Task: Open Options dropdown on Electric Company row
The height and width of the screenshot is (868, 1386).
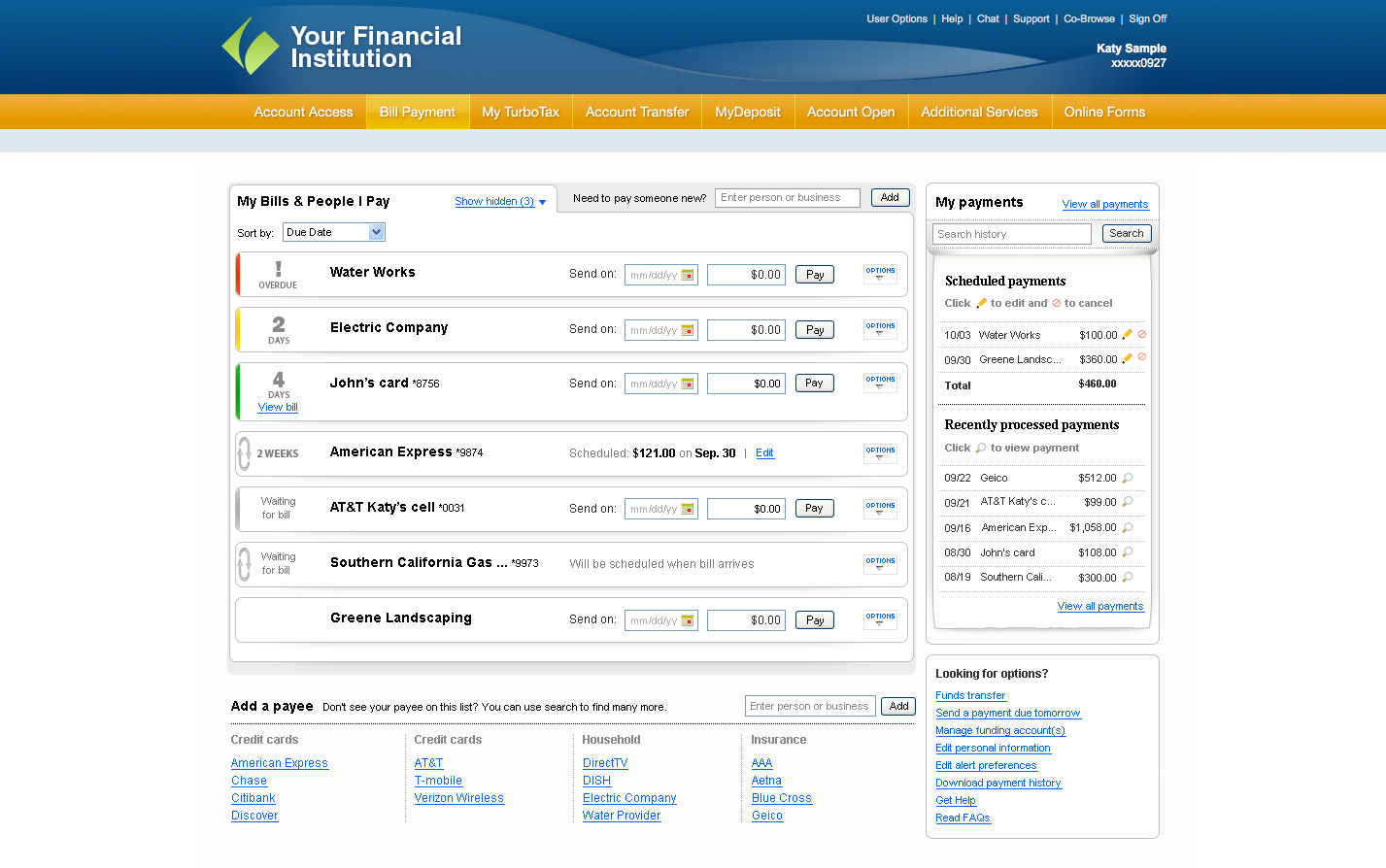Action: point(880,328)
